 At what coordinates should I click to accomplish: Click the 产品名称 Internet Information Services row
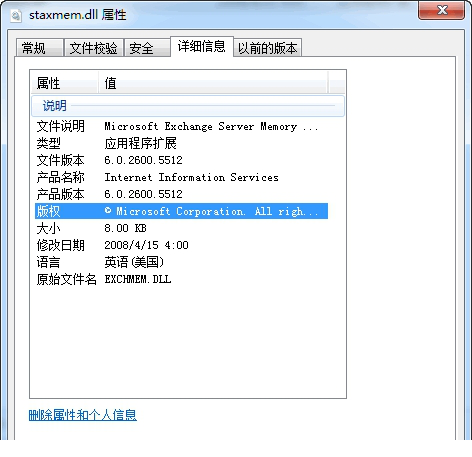tap(181, 177)
